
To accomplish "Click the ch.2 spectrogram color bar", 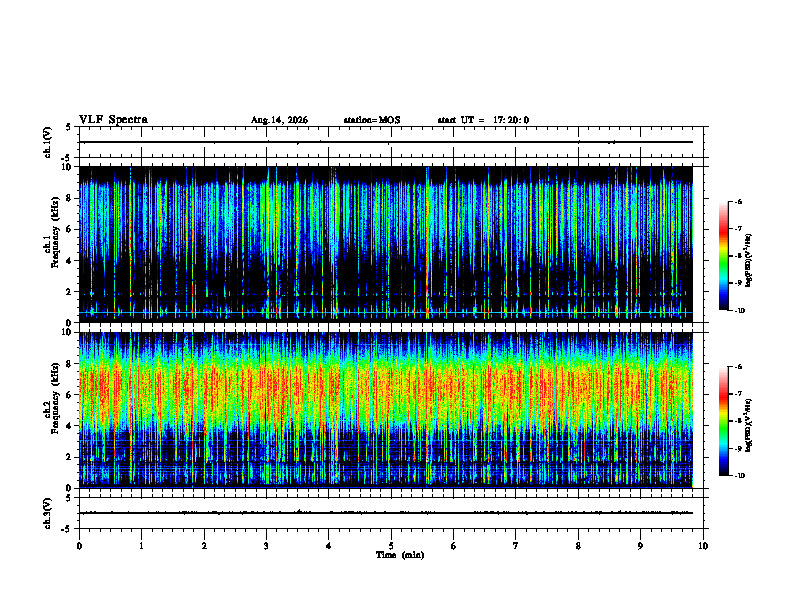I will point(723,421).
